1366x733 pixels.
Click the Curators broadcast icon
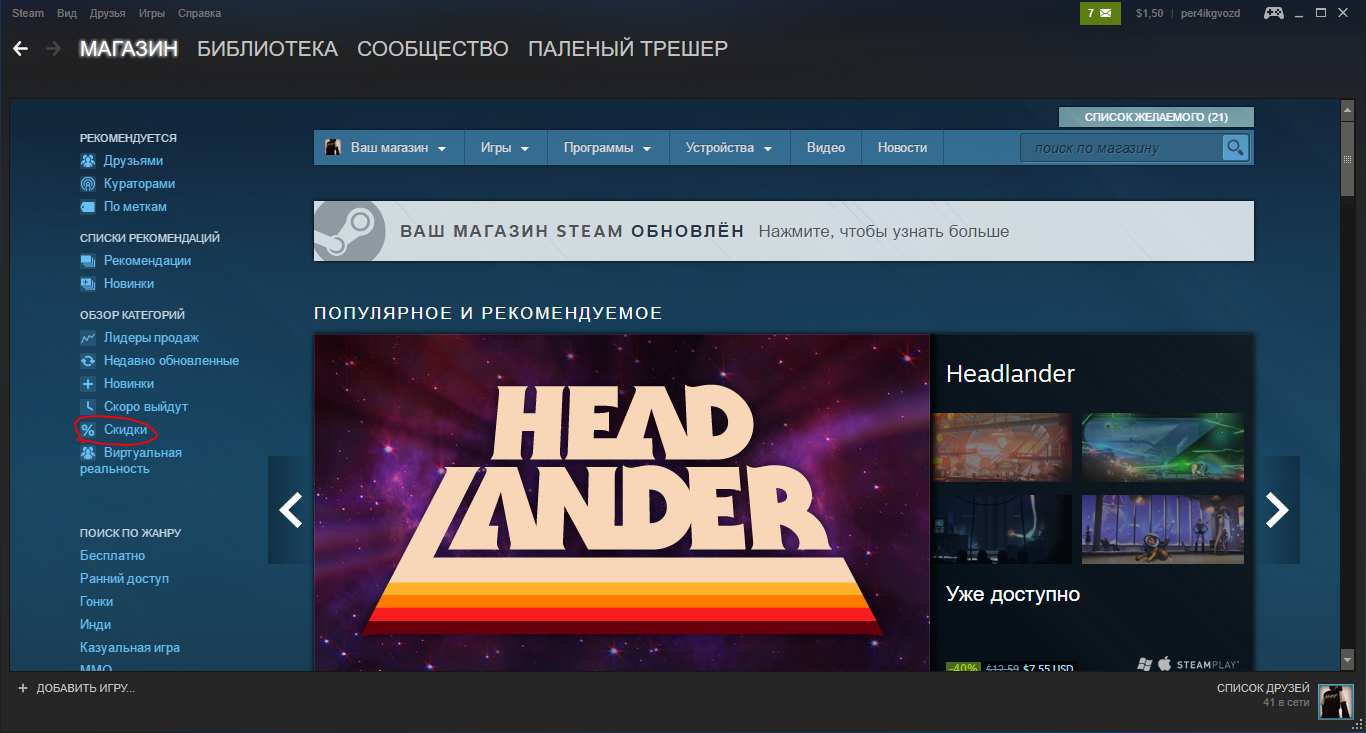pos(88,184)
